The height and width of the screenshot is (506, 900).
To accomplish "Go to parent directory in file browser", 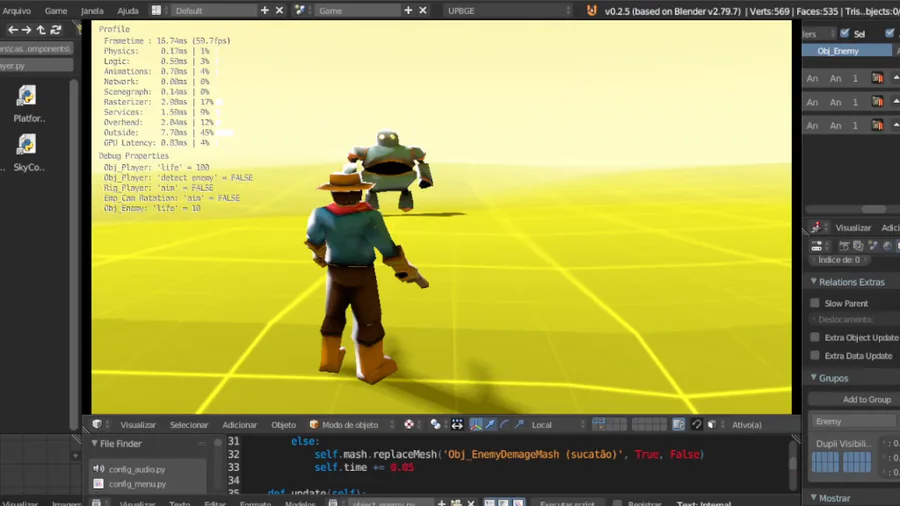I will click(x=41, y=29).
